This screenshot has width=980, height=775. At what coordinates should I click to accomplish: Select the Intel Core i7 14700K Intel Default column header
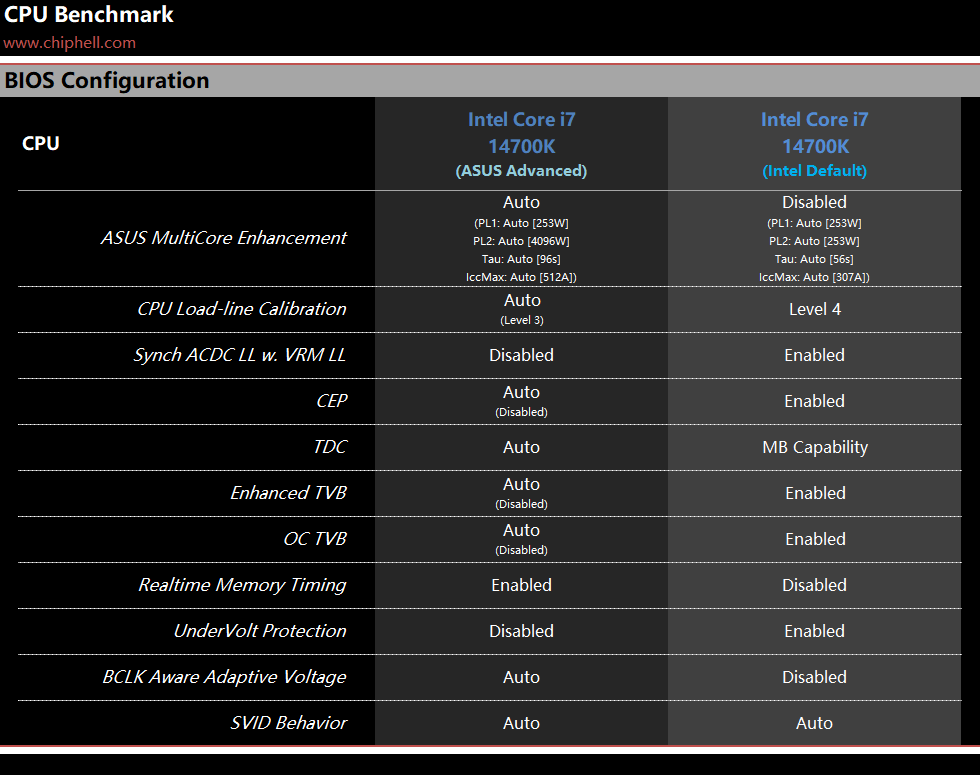click(x=814, y=144)
